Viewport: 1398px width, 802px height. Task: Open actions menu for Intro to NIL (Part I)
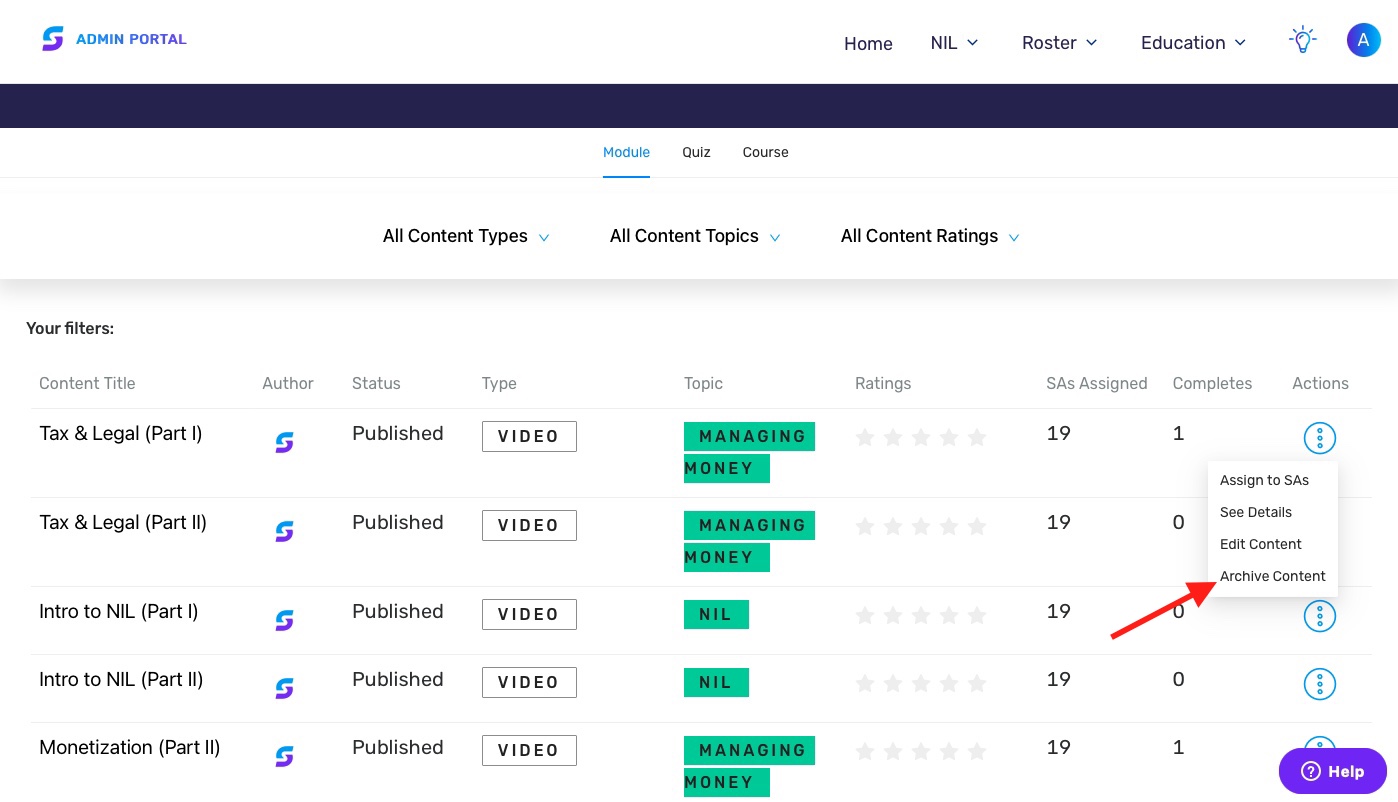click(x=1319, y=616)
